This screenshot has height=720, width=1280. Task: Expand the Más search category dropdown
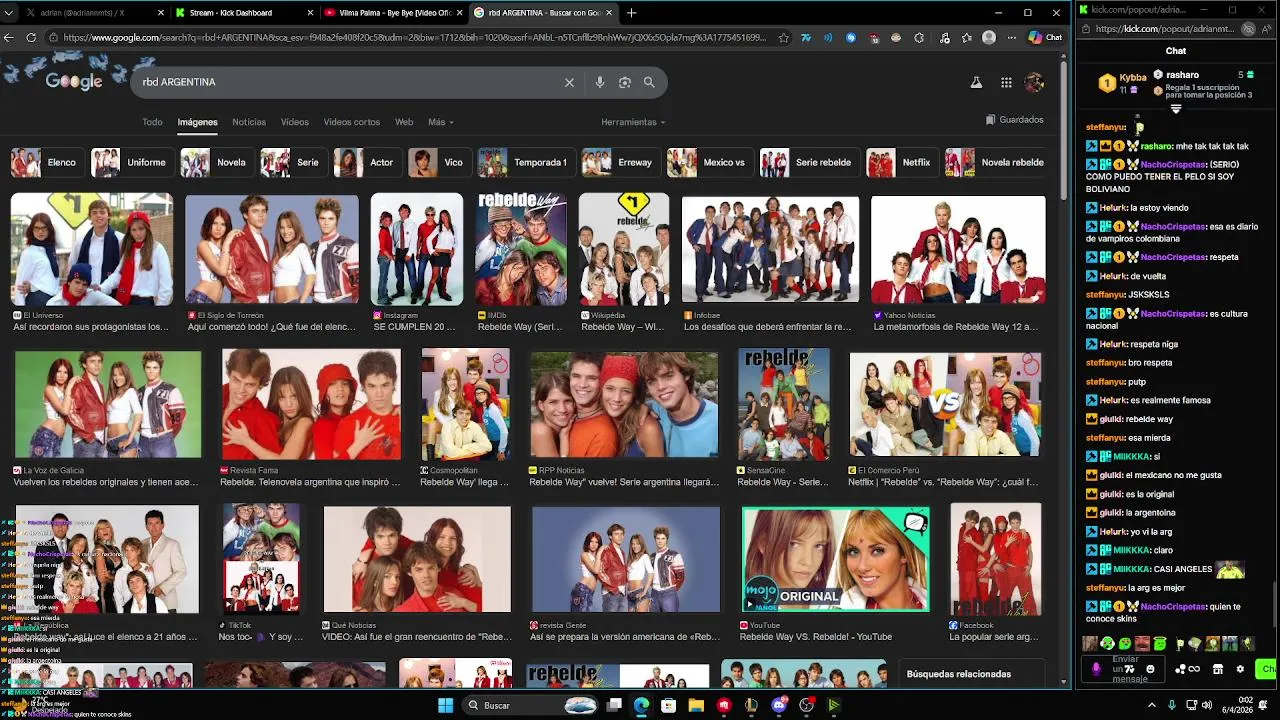pos(441,122)
